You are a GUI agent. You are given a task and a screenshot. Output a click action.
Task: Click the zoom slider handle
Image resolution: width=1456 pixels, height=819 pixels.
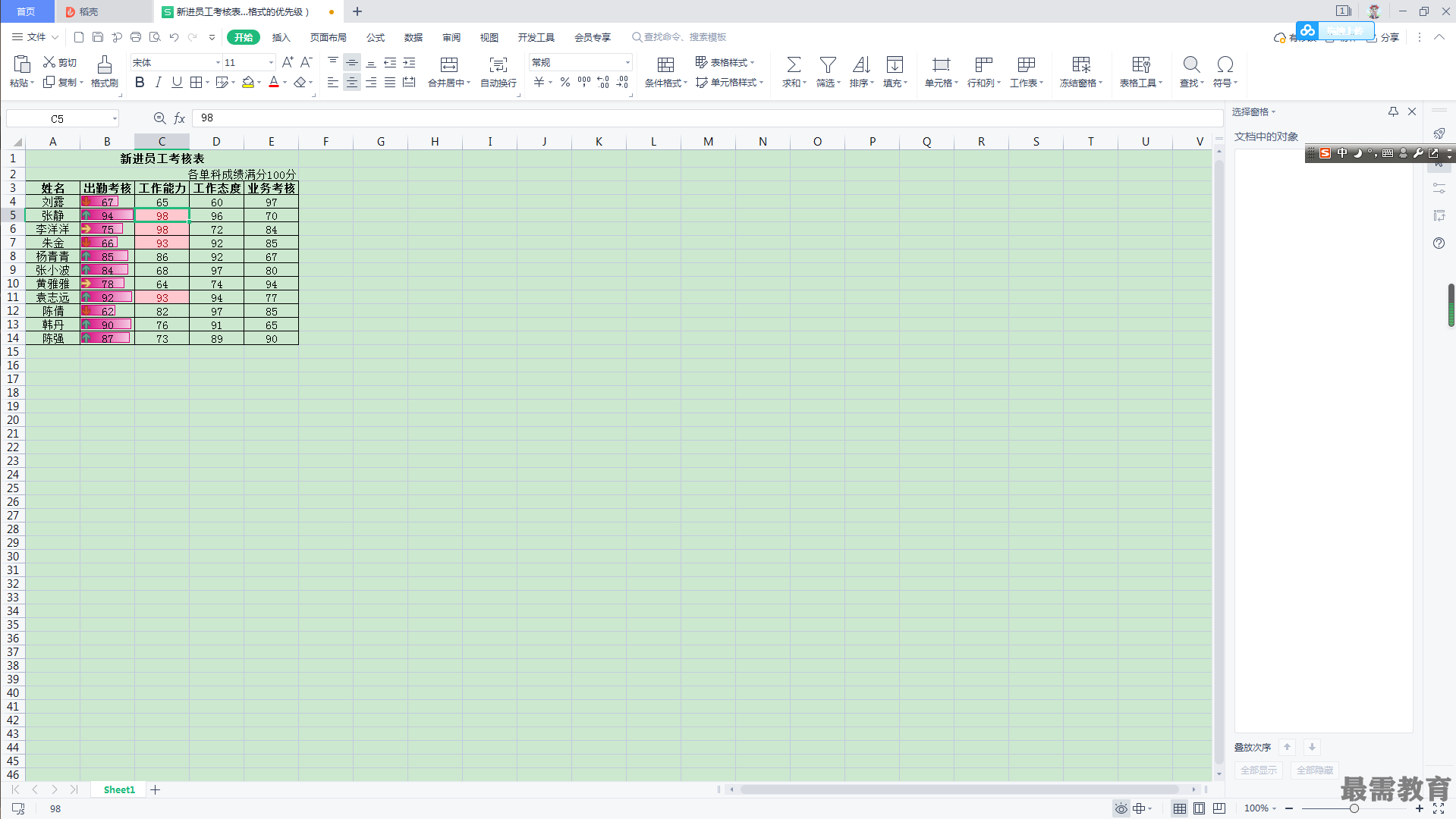[x=1354, y=808]
